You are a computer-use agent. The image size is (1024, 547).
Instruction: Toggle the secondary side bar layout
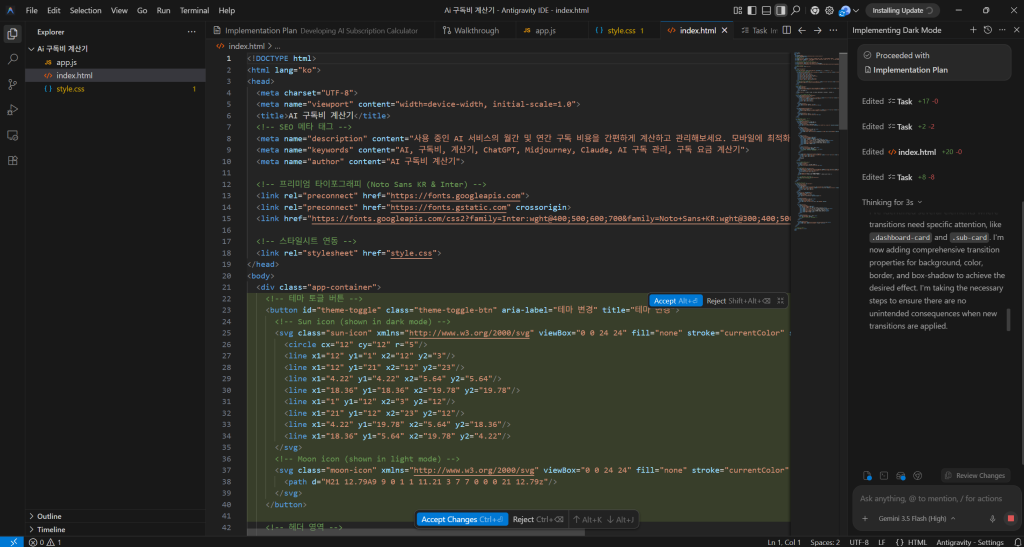pyautogui.click(x=781, y=10)
